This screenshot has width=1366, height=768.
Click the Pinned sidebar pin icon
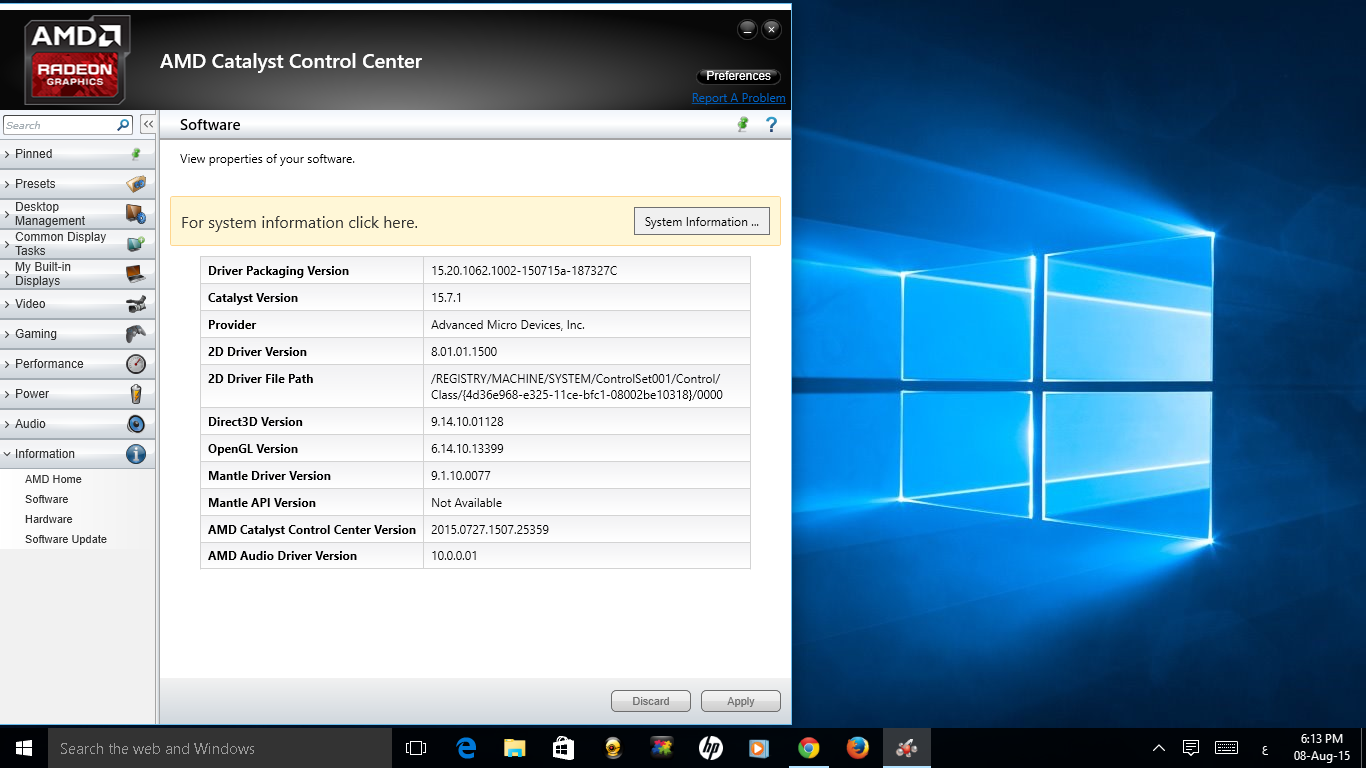point(136,154)
